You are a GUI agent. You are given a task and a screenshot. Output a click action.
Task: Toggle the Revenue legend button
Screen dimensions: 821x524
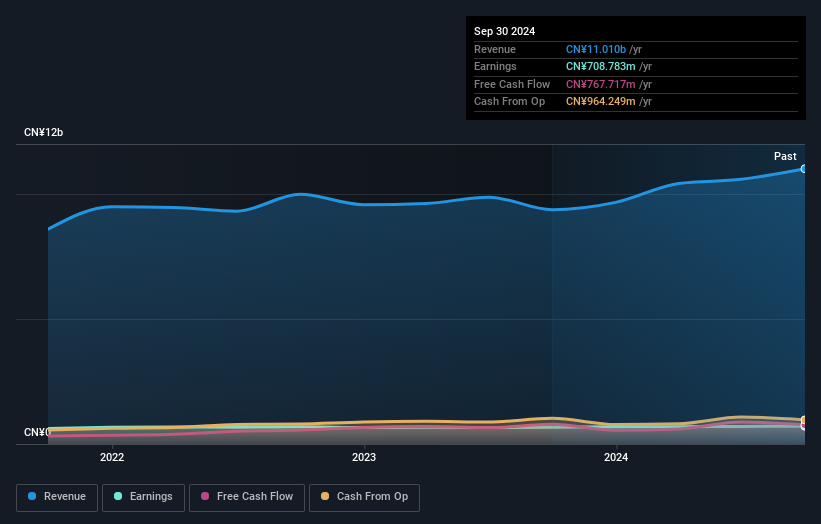coord(57,497)
